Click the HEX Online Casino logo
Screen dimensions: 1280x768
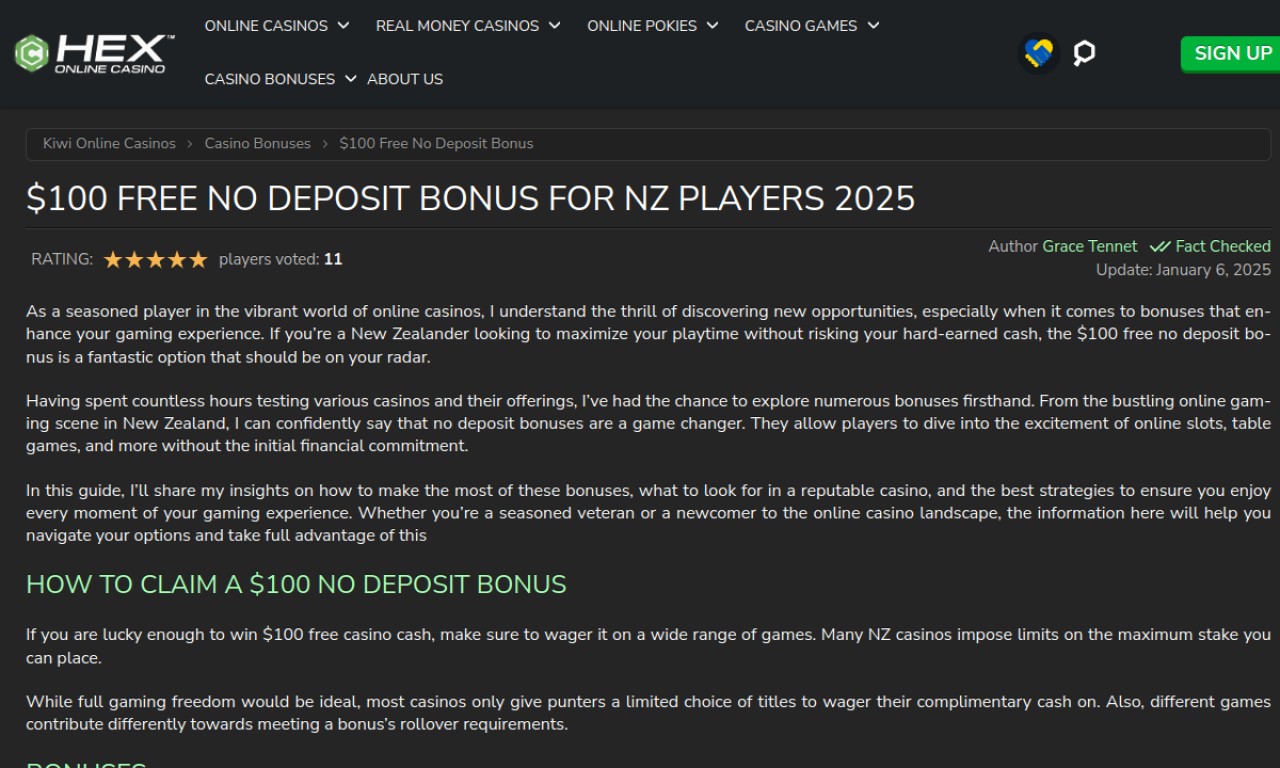pos(94,53)
